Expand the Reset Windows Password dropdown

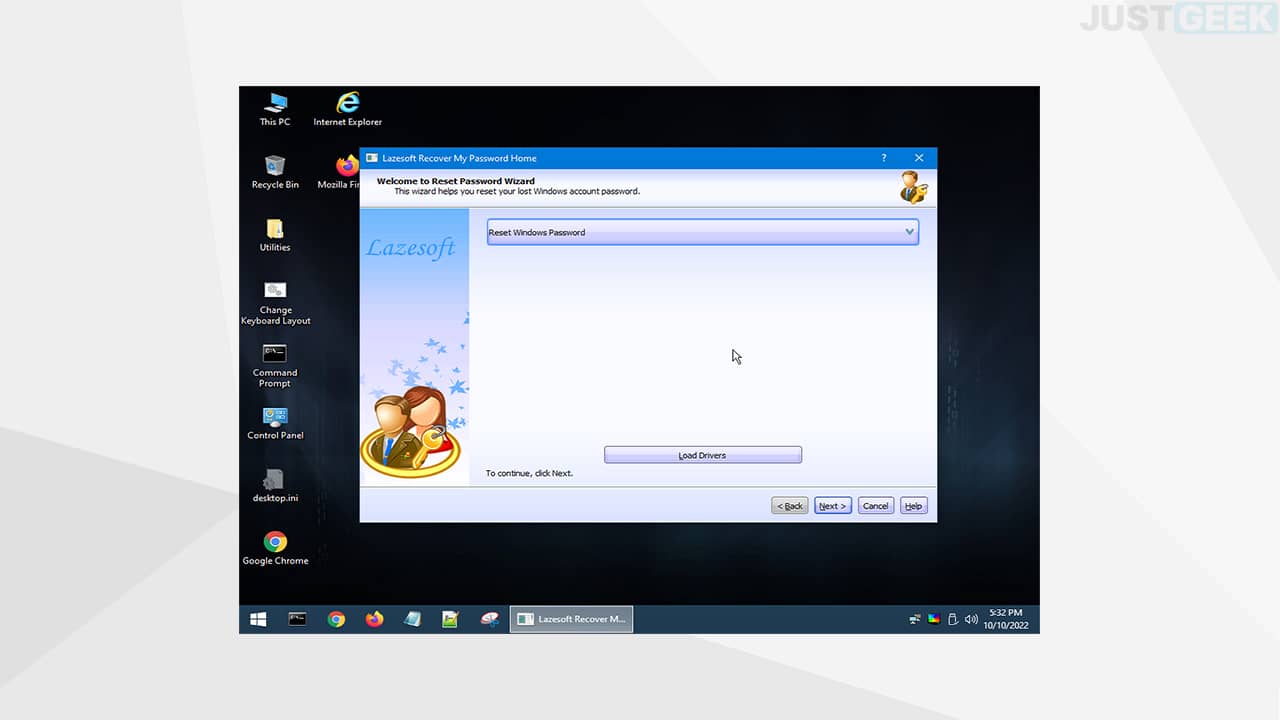click(x=703, y=232)
